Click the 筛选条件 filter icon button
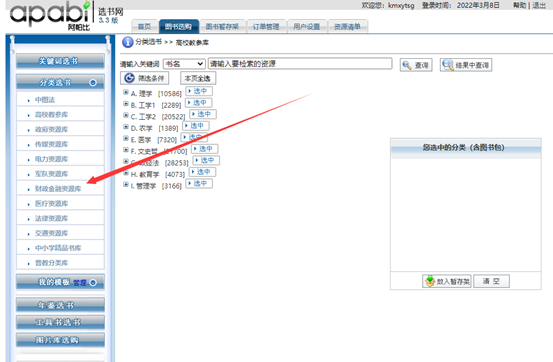The width and height of the screenshot is (553, 362). tap(145, 78)
